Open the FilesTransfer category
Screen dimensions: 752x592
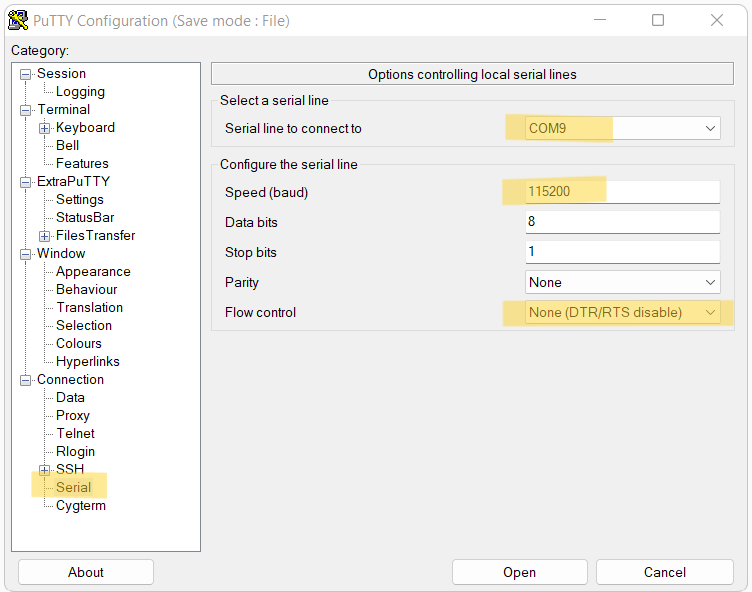pos(95,236)
